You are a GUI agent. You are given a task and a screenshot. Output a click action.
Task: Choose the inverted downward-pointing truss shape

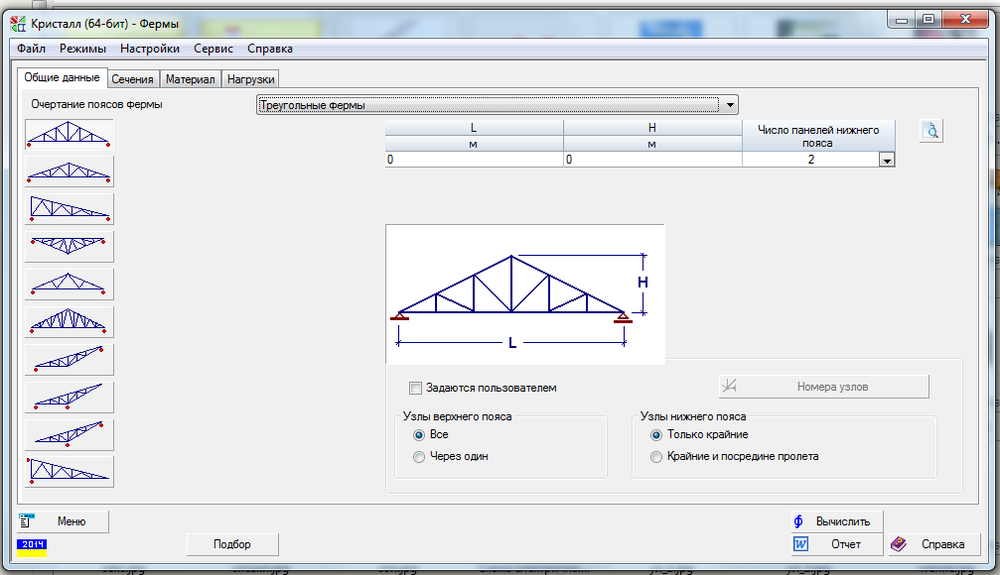tap(69, 246)
